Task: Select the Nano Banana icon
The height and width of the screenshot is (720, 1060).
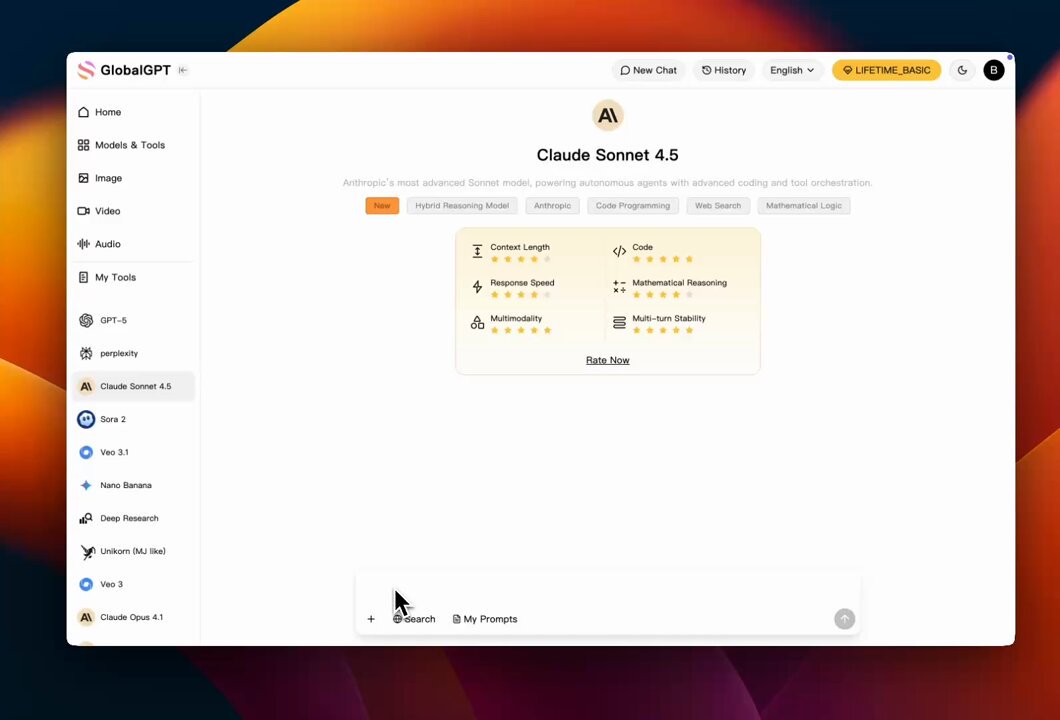Action: (x=86, y=485)
